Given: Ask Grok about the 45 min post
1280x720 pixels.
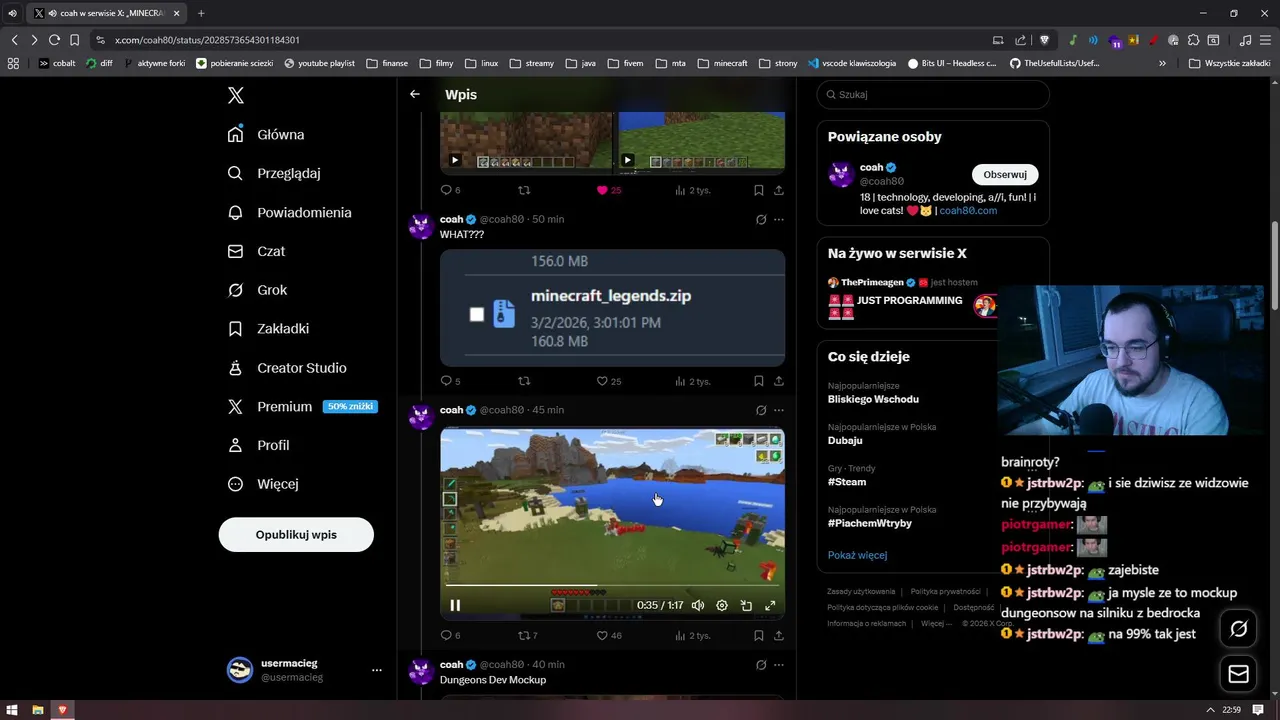Looking at the screenshot, I should point(761,410).
